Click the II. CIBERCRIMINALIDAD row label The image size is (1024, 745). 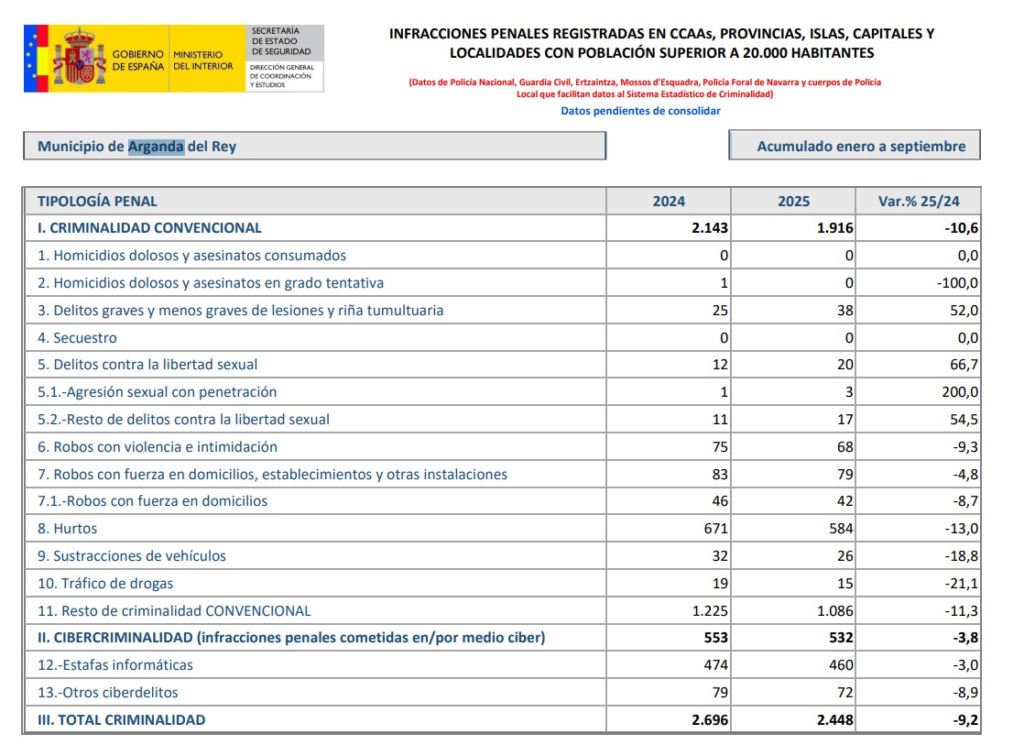pyautogui.click(x=291, y=638)
